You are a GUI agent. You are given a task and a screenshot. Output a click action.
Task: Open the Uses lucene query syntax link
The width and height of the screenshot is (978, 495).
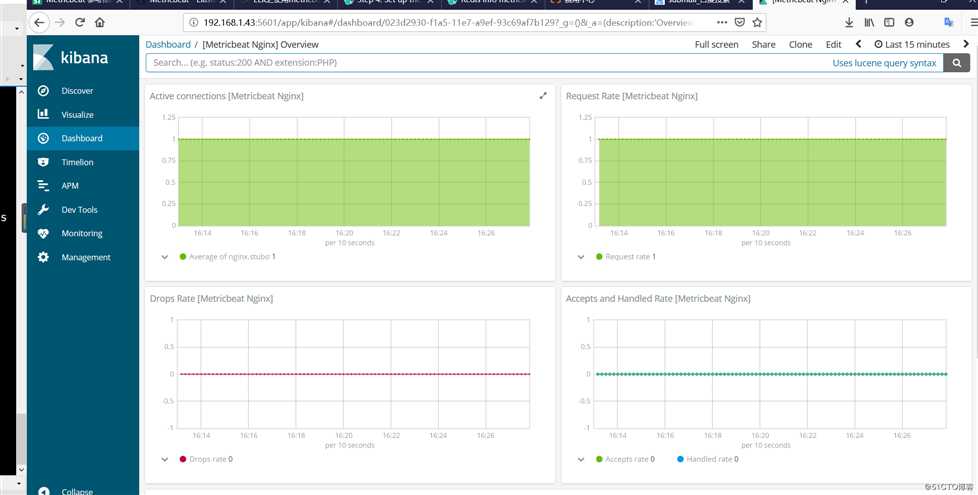(884, 63)
